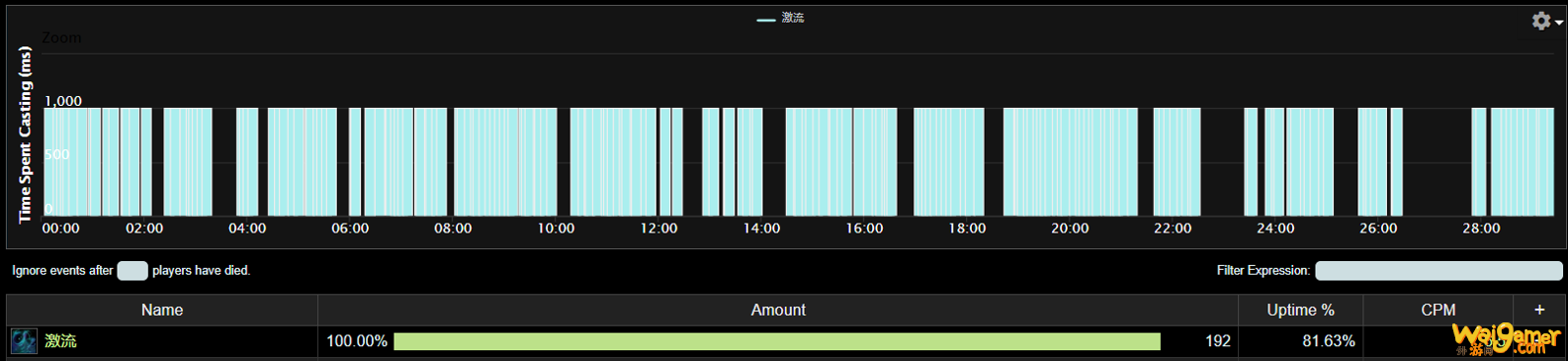Toggle the 激流 legend series at chart top
The width and height of the screenshot is (1568, 361).
(x=781, y=18)
